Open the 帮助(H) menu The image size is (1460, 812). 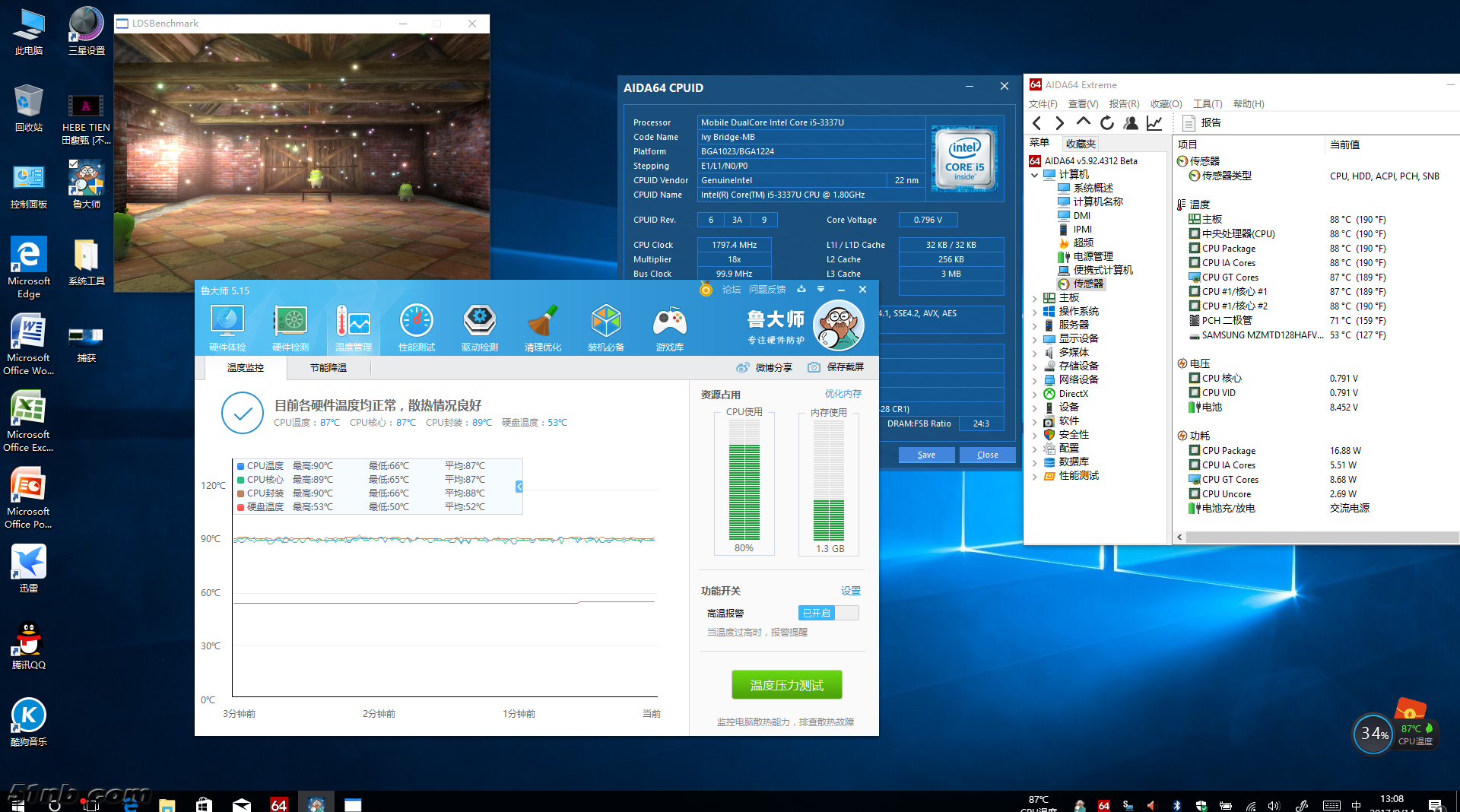click(x=1249, y=104)
